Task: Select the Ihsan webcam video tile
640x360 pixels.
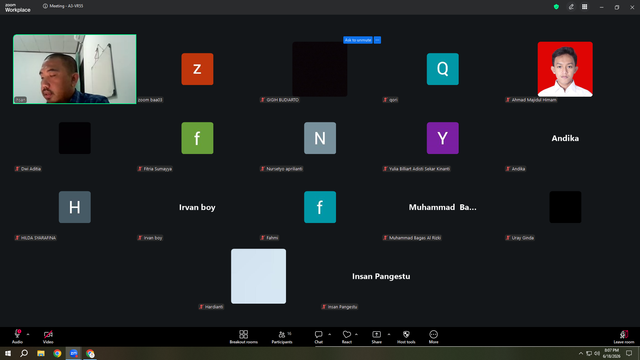Action: [x=75, y=69]
